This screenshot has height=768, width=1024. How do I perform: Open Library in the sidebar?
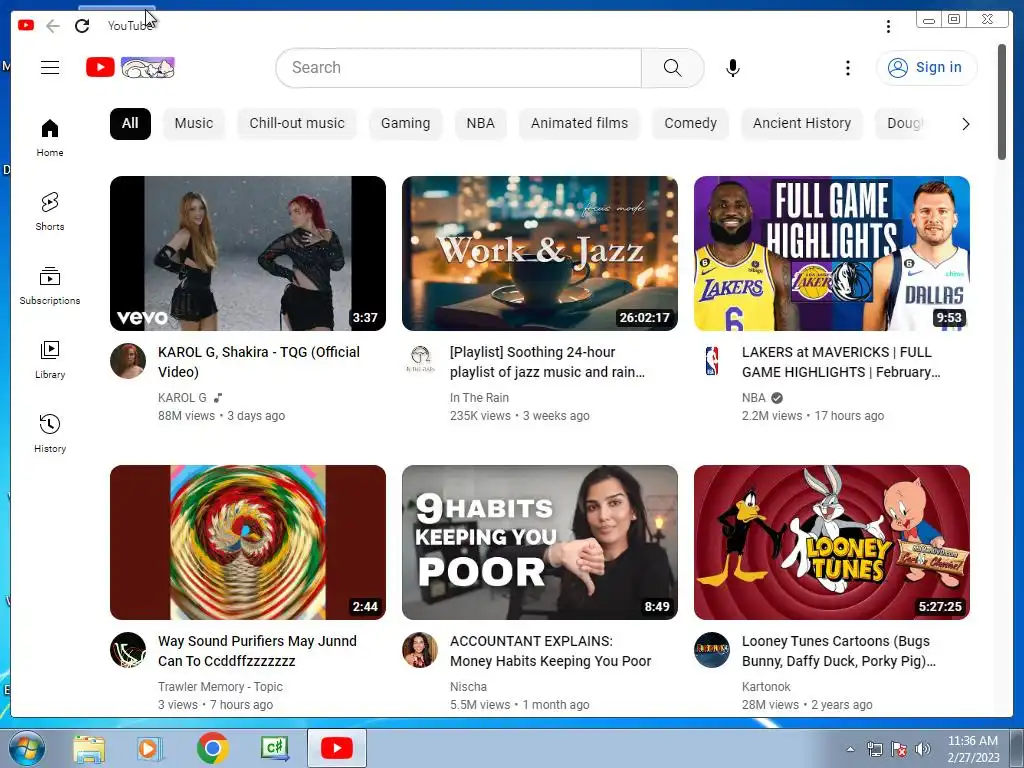pos(50,360)
